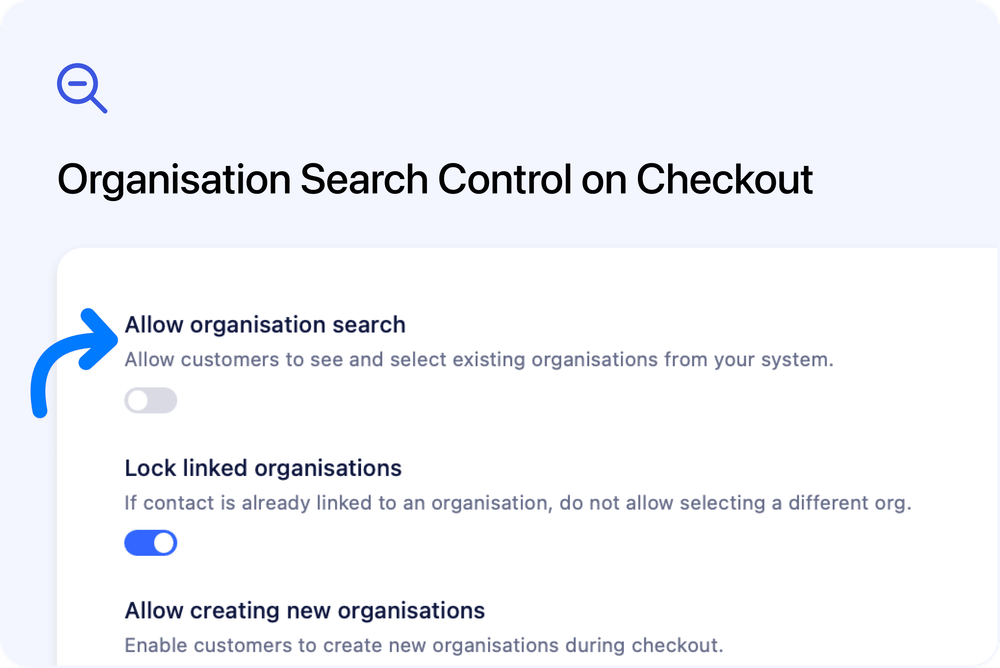Click the Lock linked organisations heading
1000x668 pixels.
click(x=262, y=468)
